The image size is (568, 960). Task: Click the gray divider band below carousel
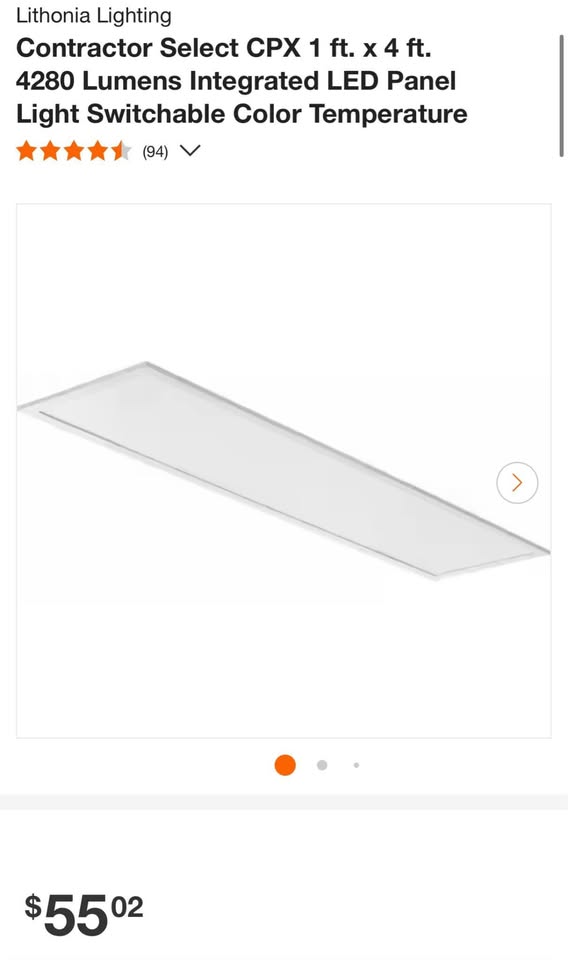coord(284,802)
